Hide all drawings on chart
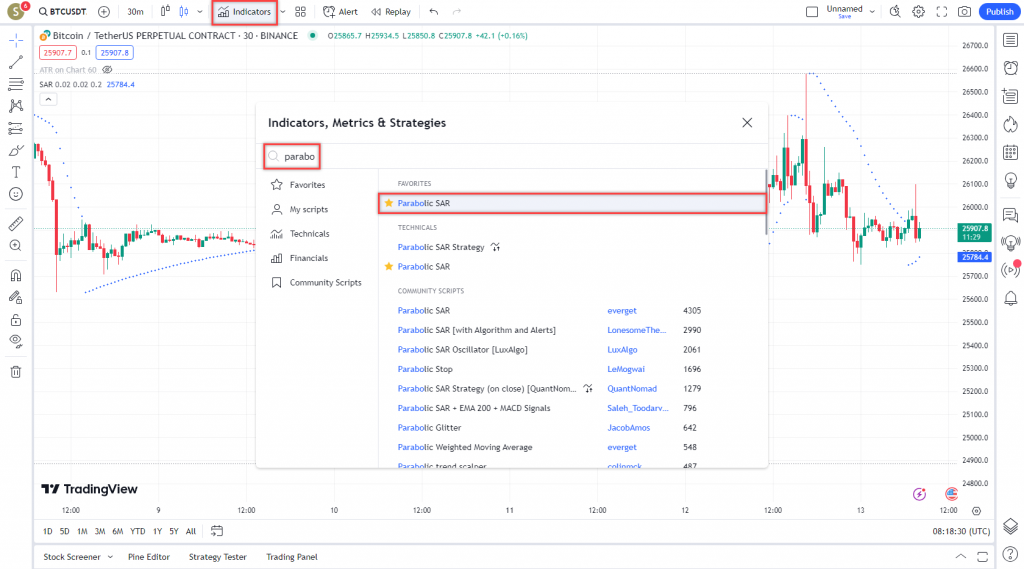Viewport: 1024px width, 569px height. pos(16,341)
